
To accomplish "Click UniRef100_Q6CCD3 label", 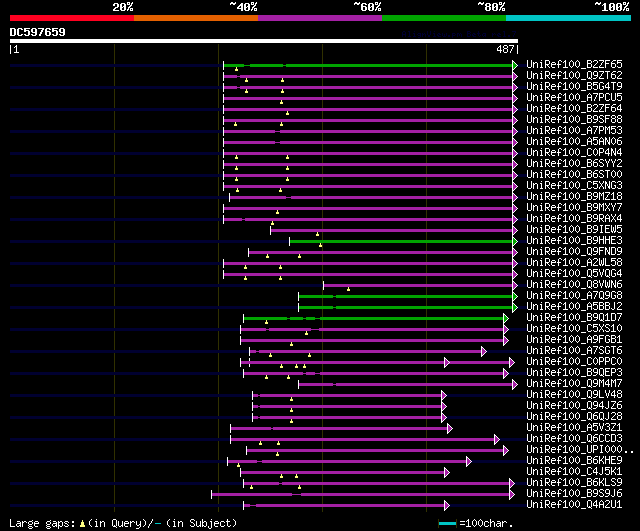I will (x=574, y=439).
